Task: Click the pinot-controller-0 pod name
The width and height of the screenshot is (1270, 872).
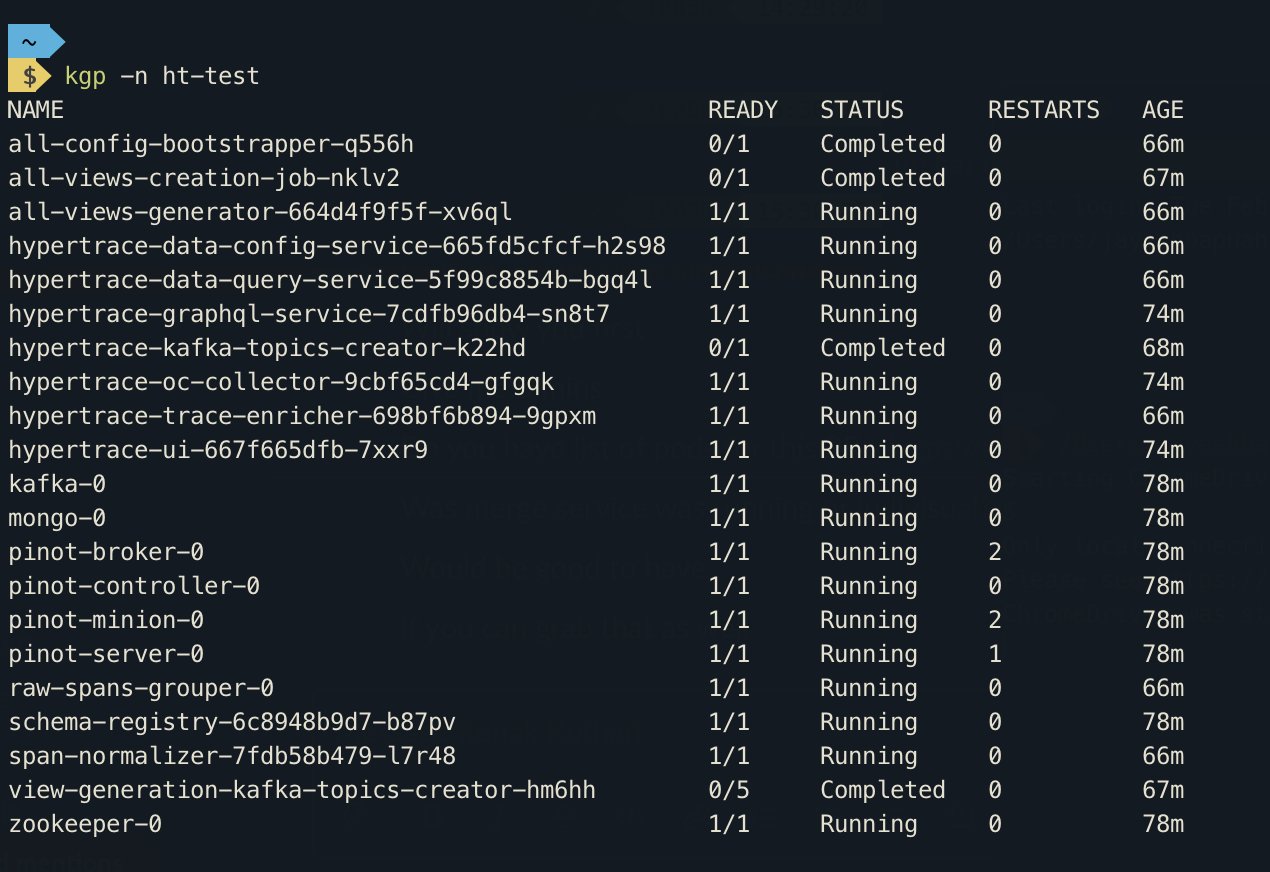Action: pos(134,586)
